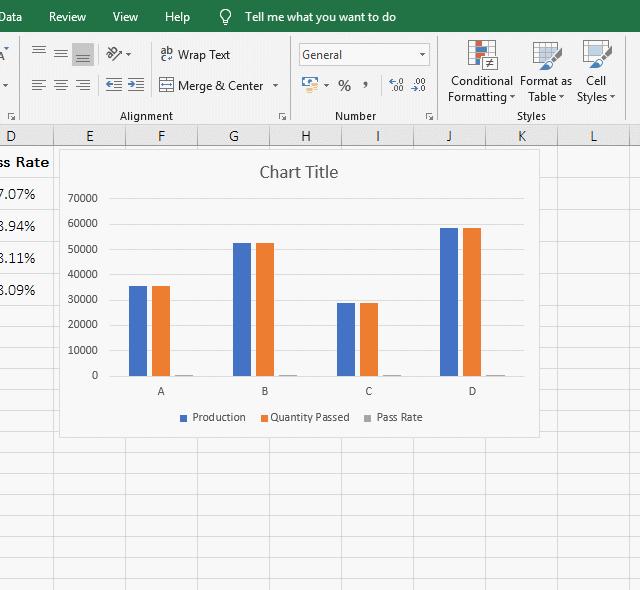640x590 pixels.
Task: Toggle Bottom Align for cells
Action: [x=83, y=54]
